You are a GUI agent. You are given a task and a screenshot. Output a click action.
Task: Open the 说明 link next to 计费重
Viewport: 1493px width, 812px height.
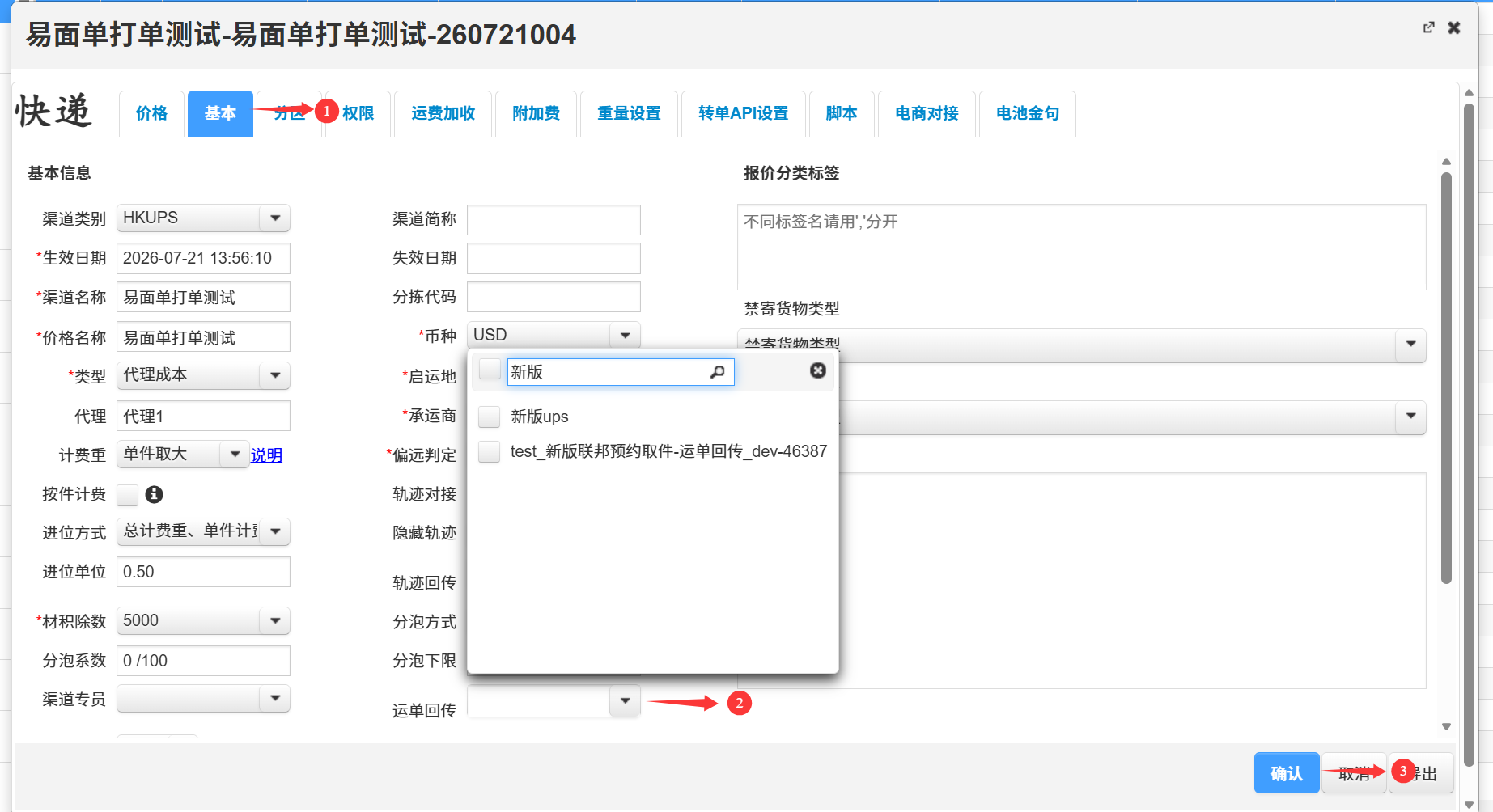tap(266, 455)
